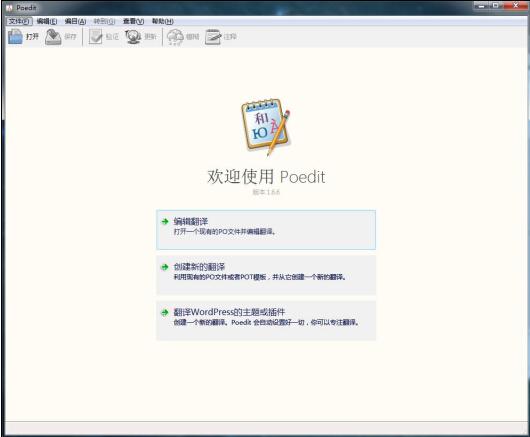
Task: Open the 查看(V) menu
Action: 133,21
